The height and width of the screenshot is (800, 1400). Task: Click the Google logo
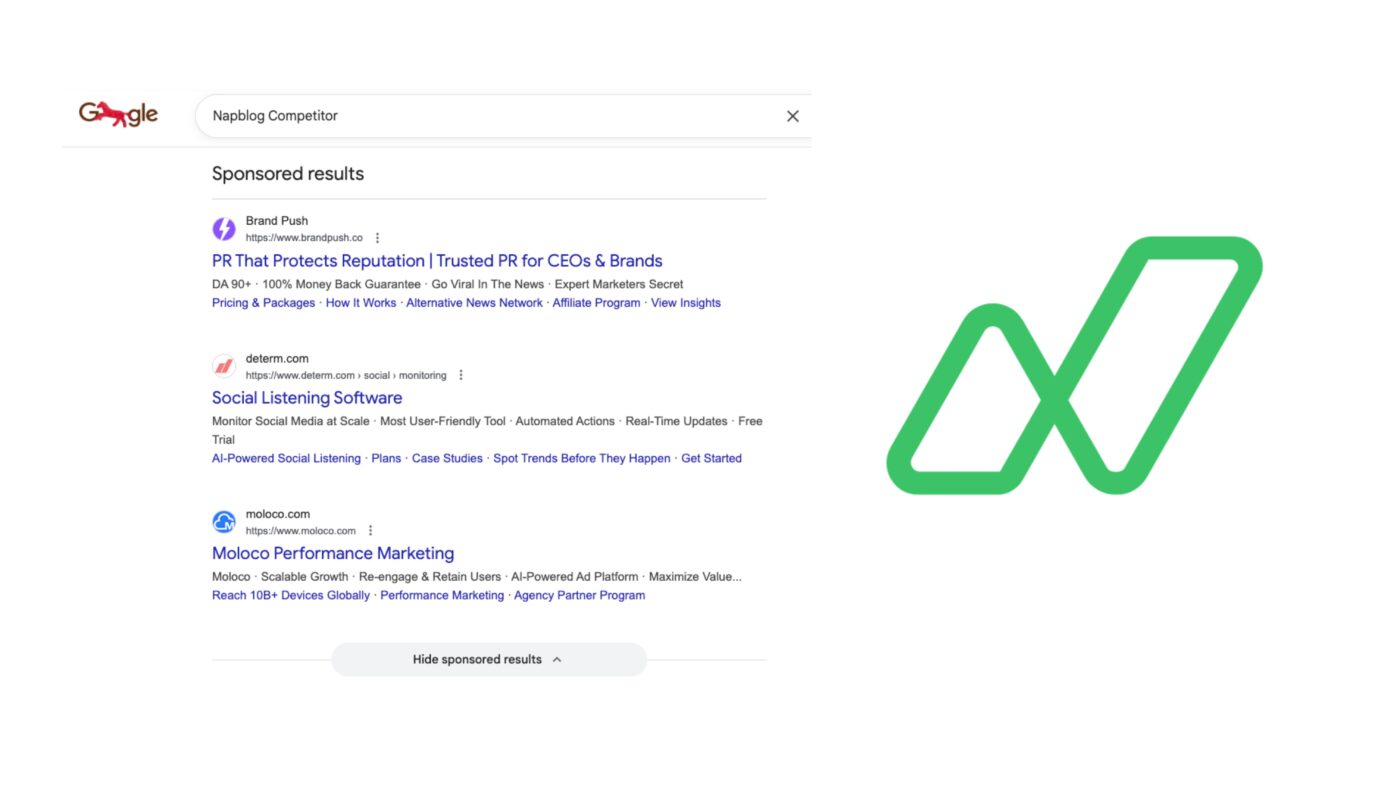tap(117, 113)
